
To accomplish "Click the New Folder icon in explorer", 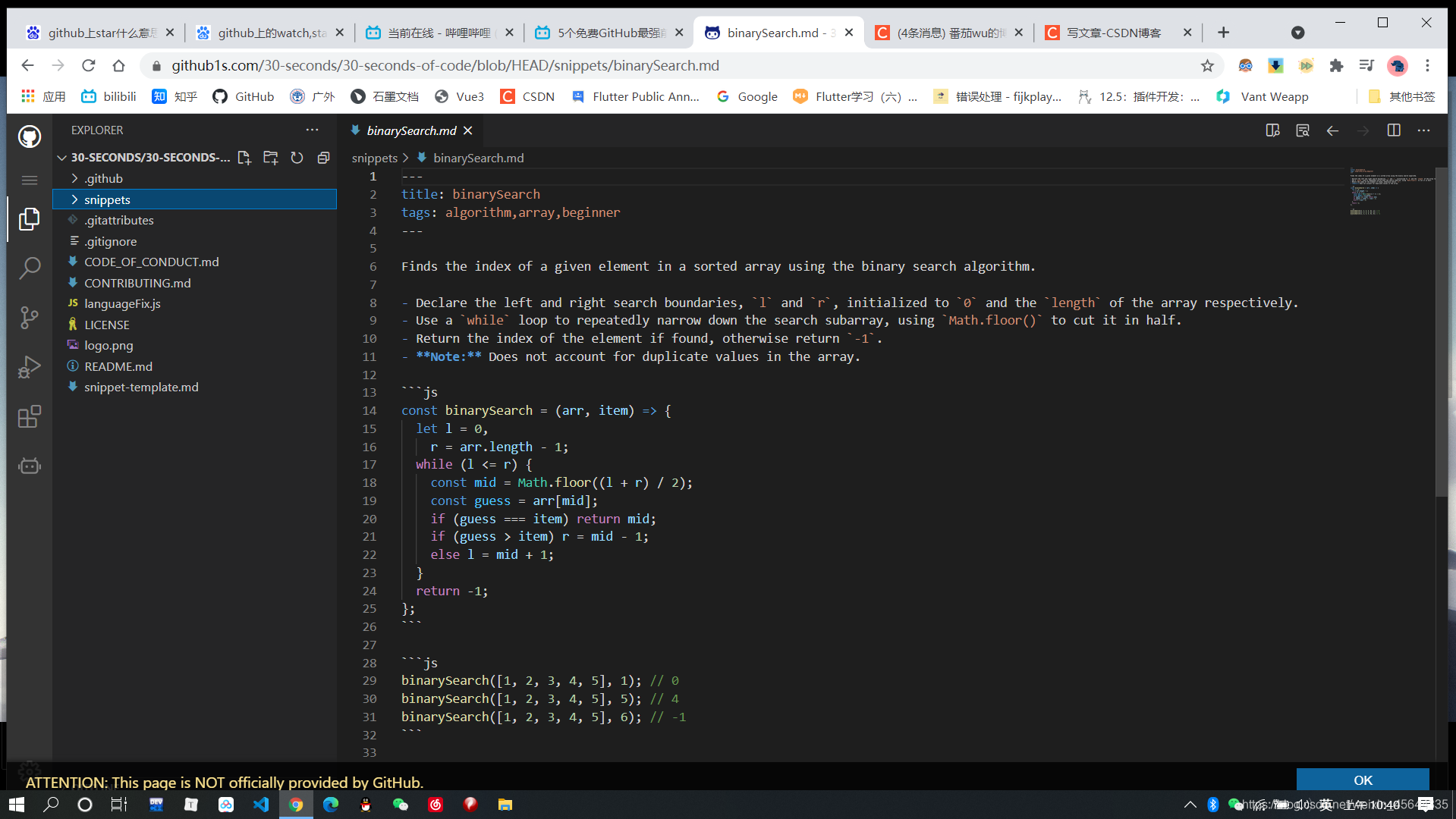I will pos(271,158).
